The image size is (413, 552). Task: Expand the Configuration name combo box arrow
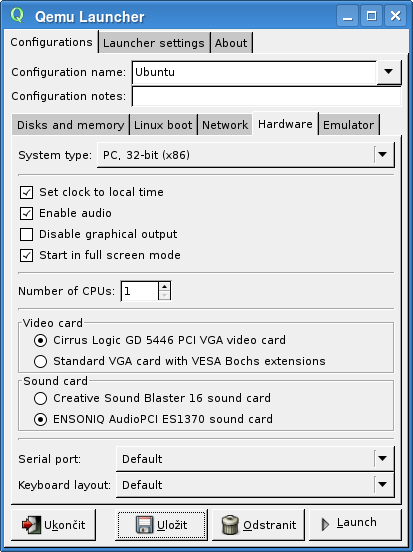click(x=389, y=72)
